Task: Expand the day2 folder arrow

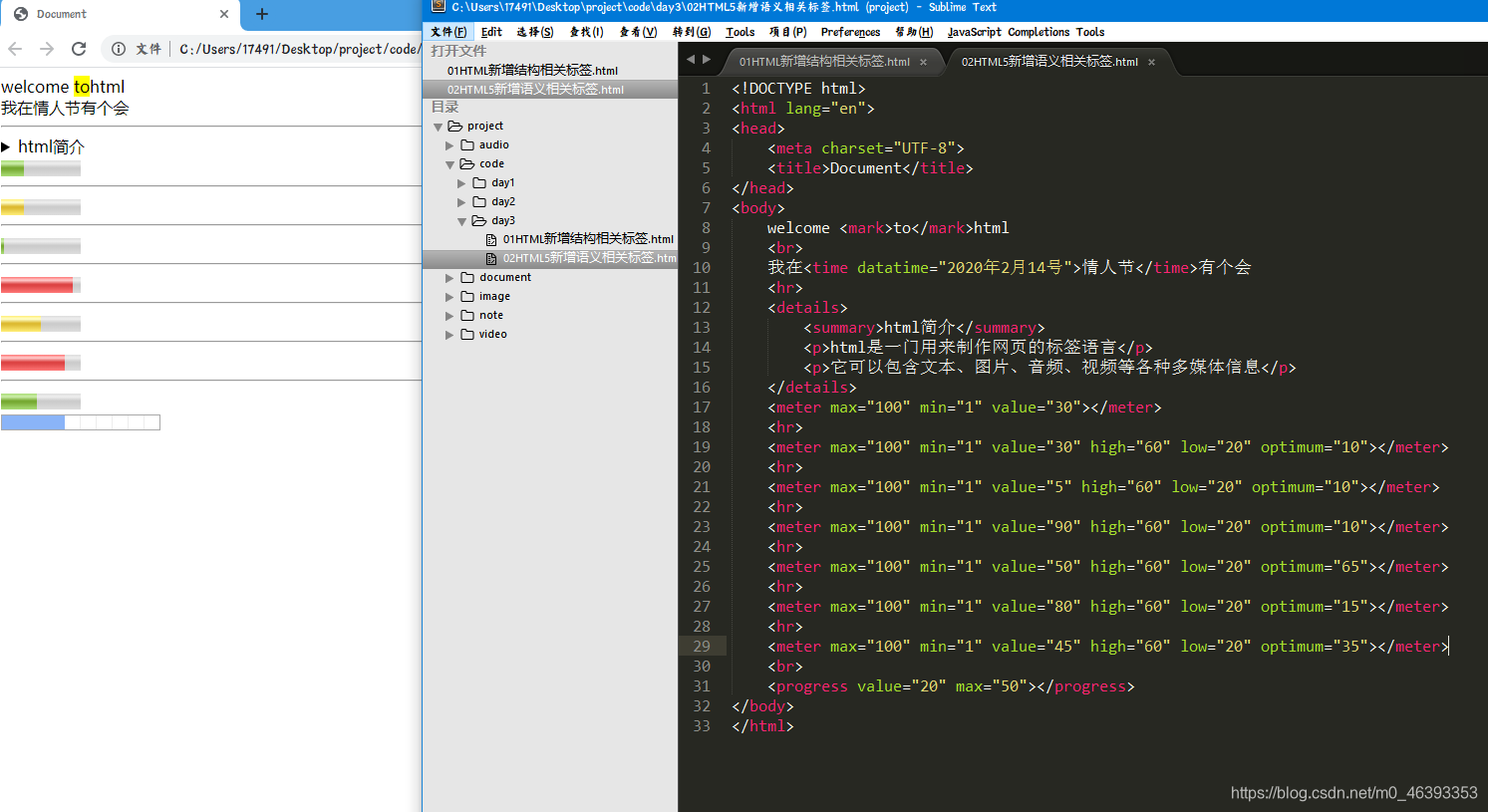Action: (x=461, y=202)
